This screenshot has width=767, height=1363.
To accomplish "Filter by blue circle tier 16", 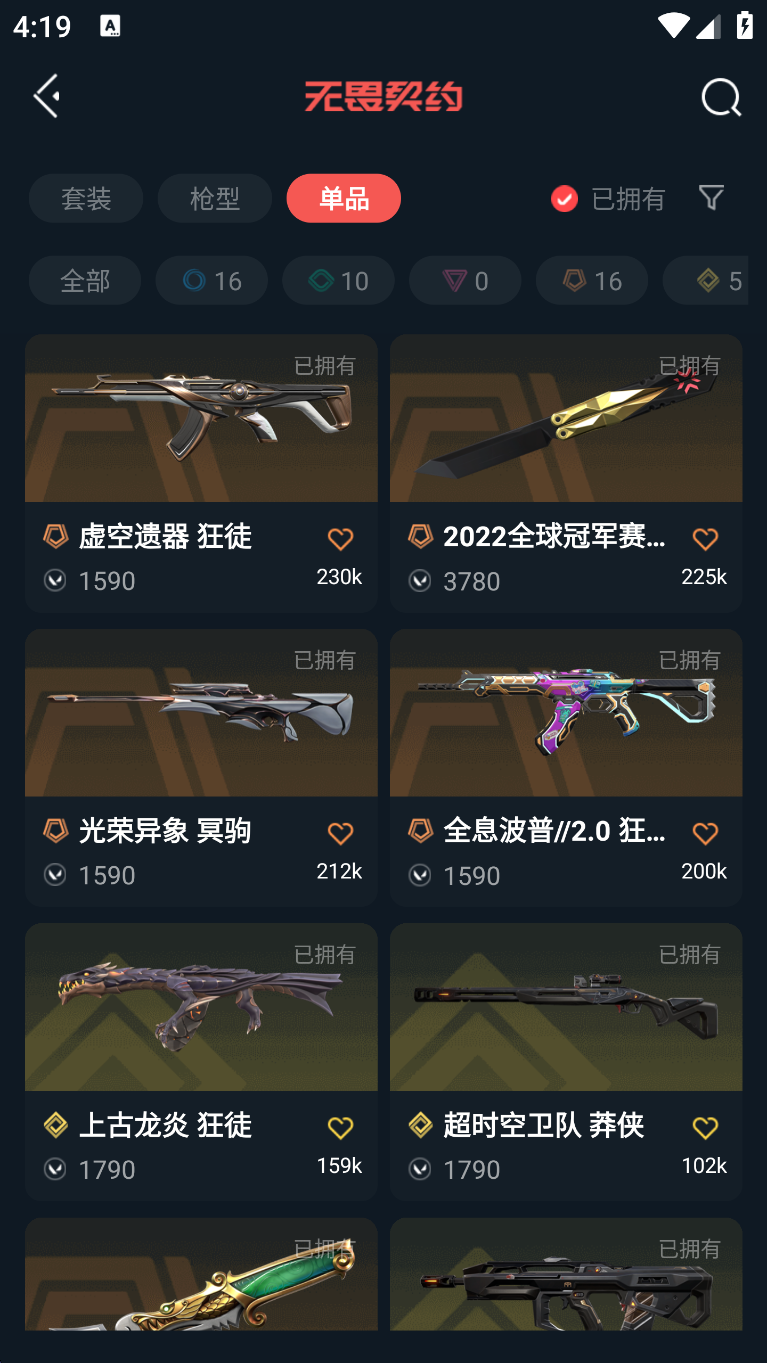I will pyautogui.click(x=212, y=280).
